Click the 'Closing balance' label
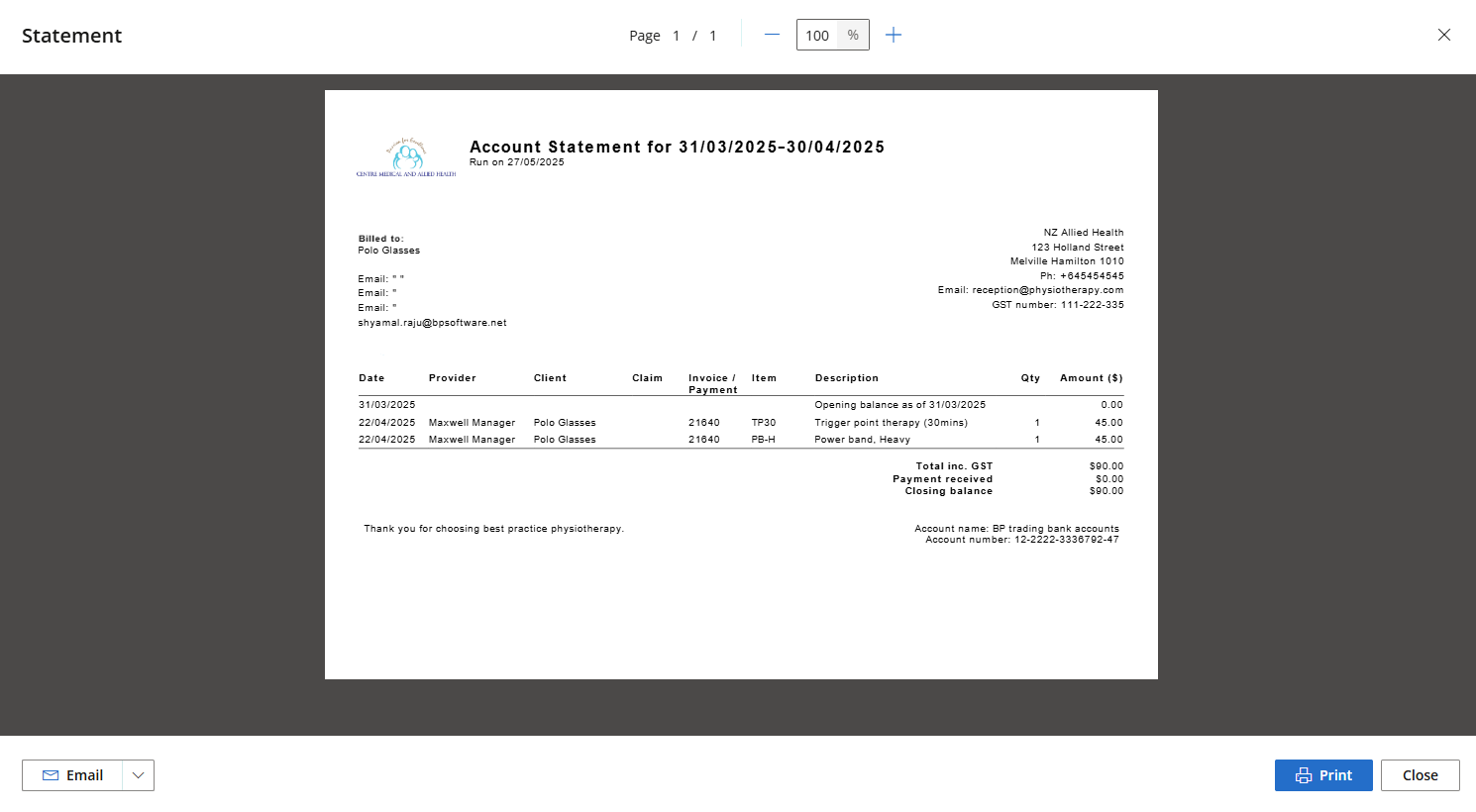This screenshot has height=812, width=1476. point(949,491)
